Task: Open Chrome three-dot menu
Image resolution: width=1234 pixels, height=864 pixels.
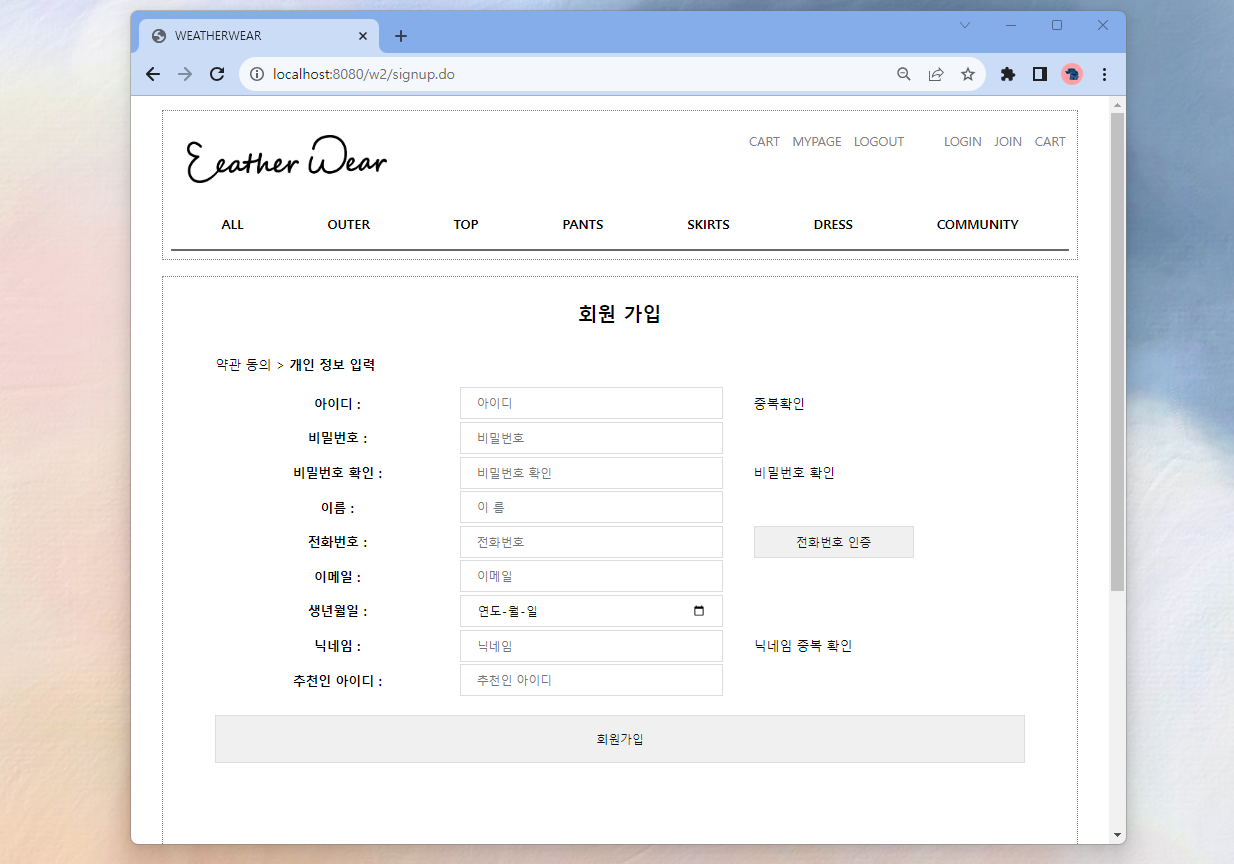Action: [1104, 74]
